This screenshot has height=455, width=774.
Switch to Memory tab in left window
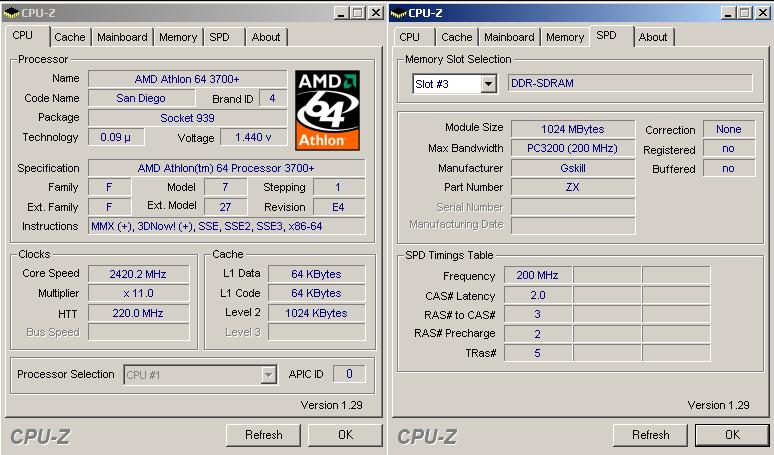coord(178,37)
